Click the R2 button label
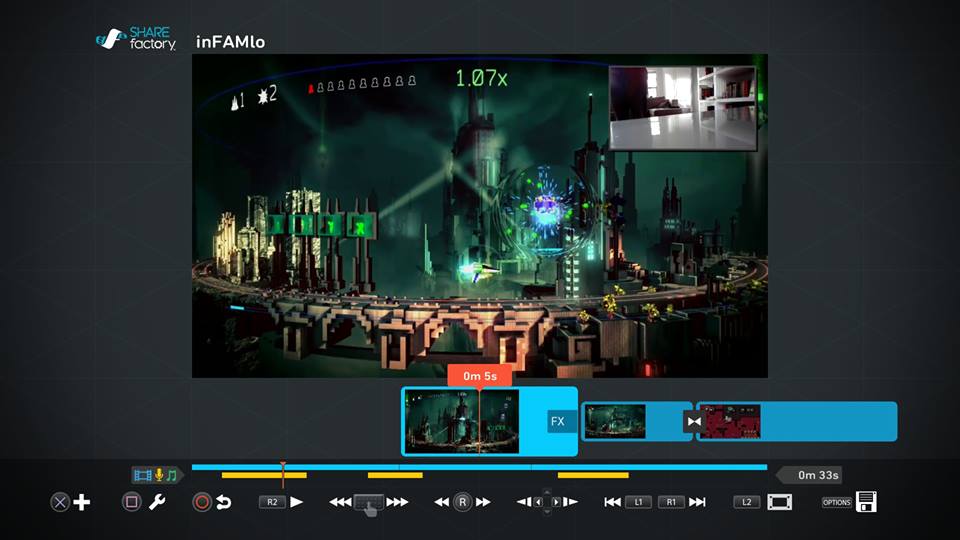 (272, 502)
